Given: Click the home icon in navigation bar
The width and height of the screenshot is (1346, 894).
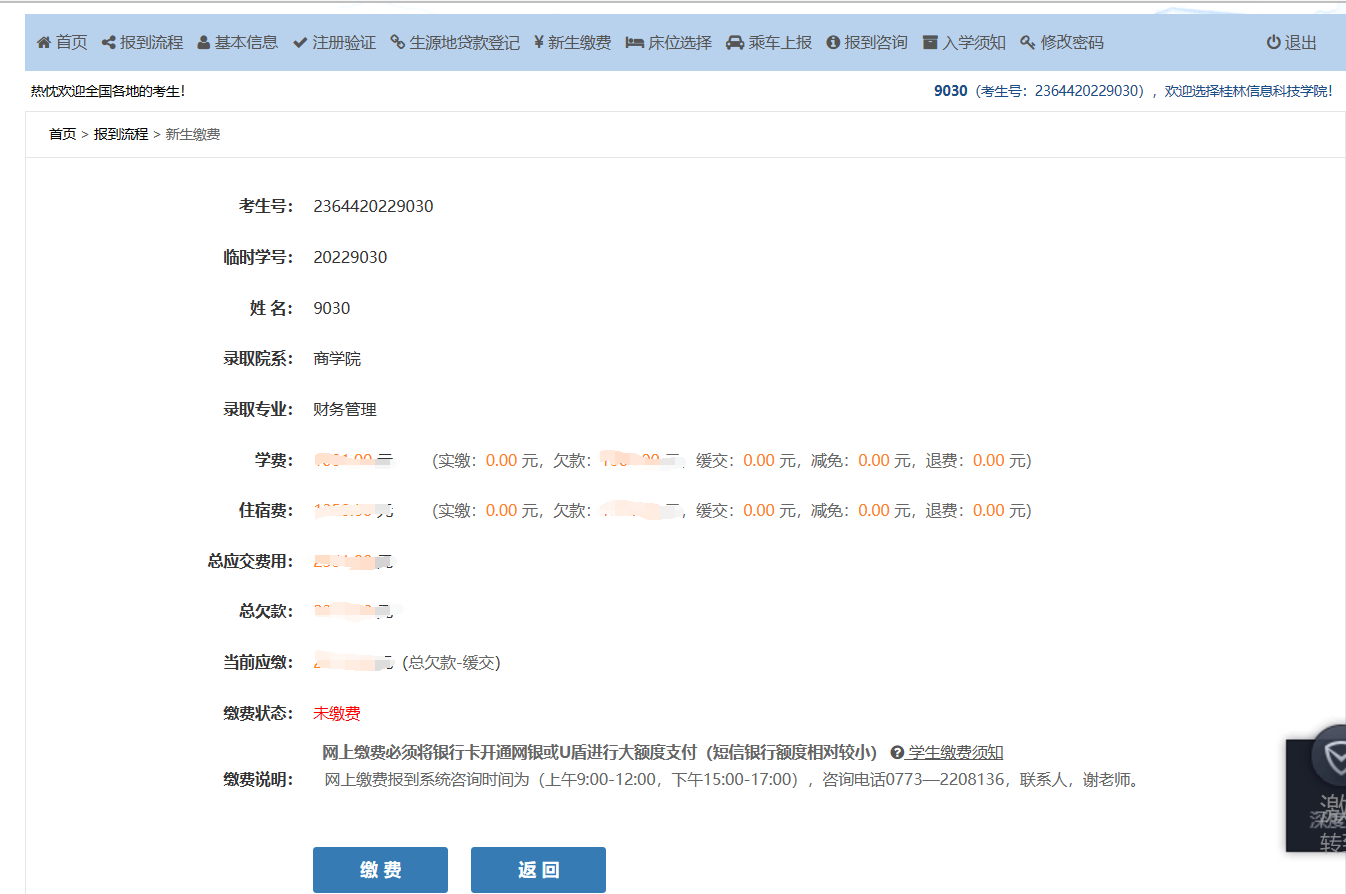Looking at the screenshot, I should pos(43,43).
